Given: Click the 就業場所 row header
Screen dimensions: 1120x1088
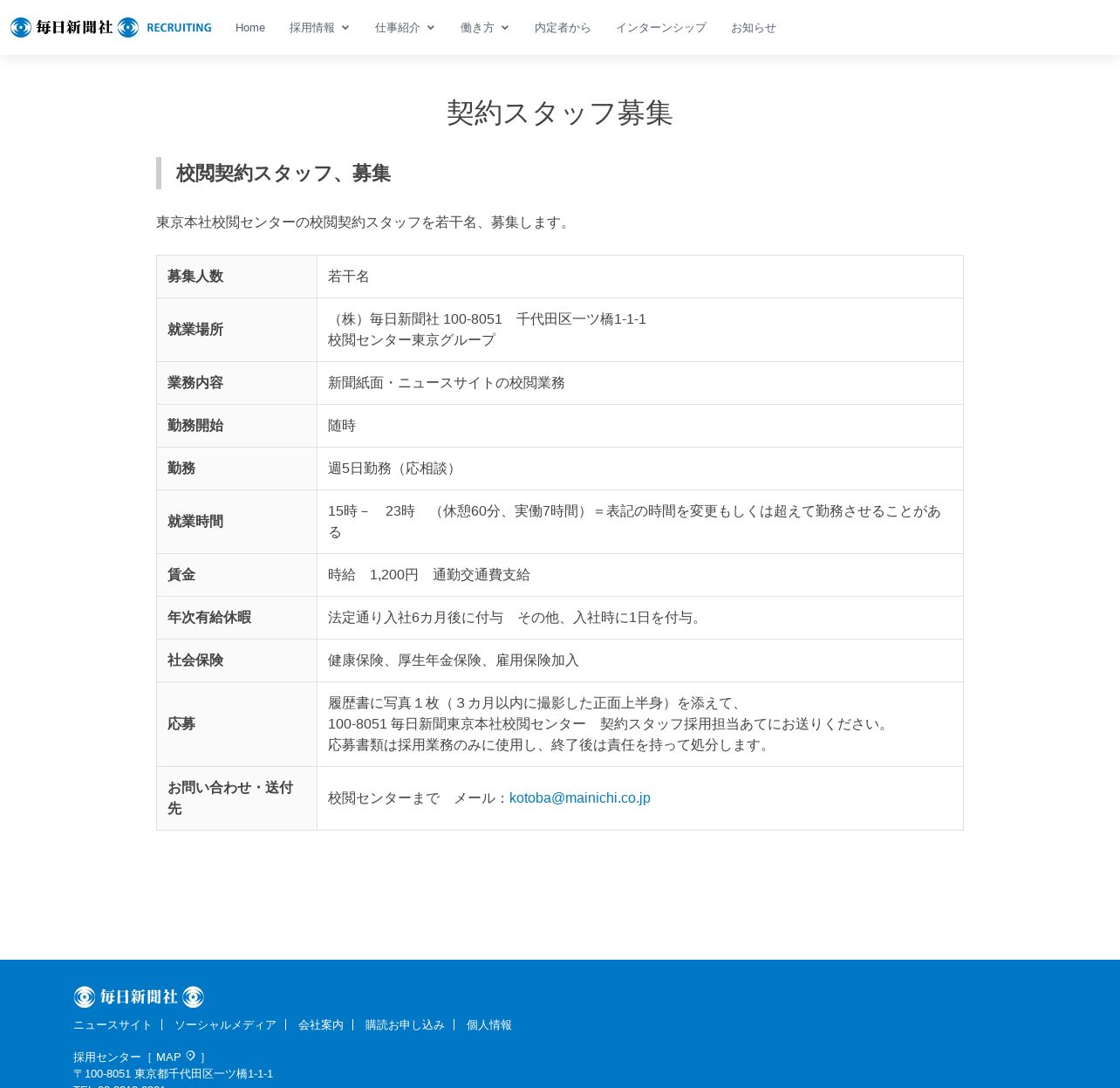Looking at the screenshot, I should click(236, 330).
